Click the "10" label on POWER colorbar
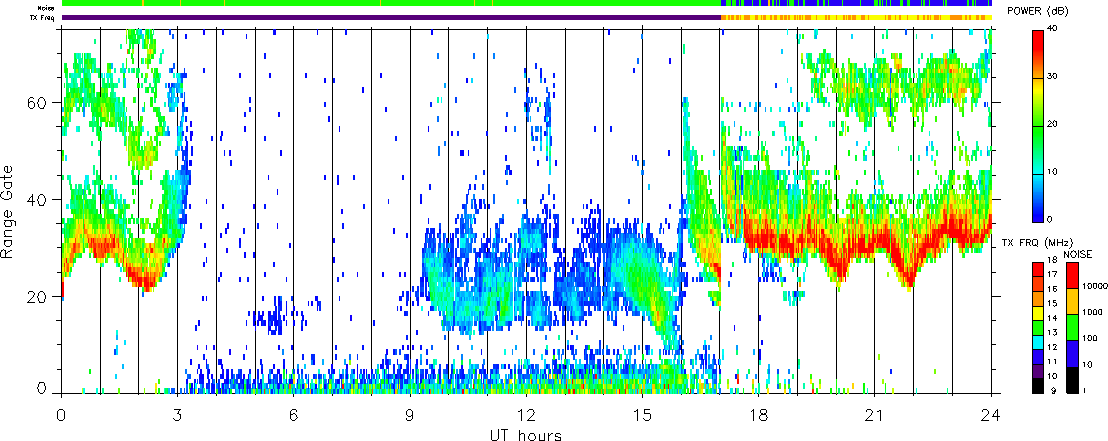 (1052, 172)
